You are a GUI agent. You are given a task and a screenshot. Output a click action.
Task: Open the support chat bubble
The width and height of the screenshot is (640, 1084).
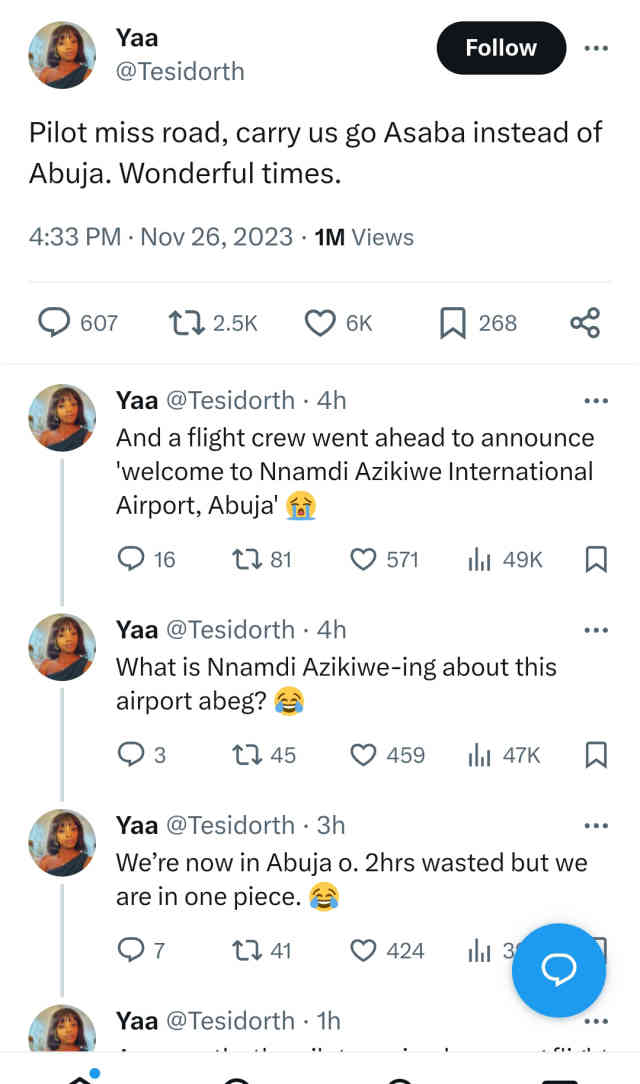coord(558,970)
